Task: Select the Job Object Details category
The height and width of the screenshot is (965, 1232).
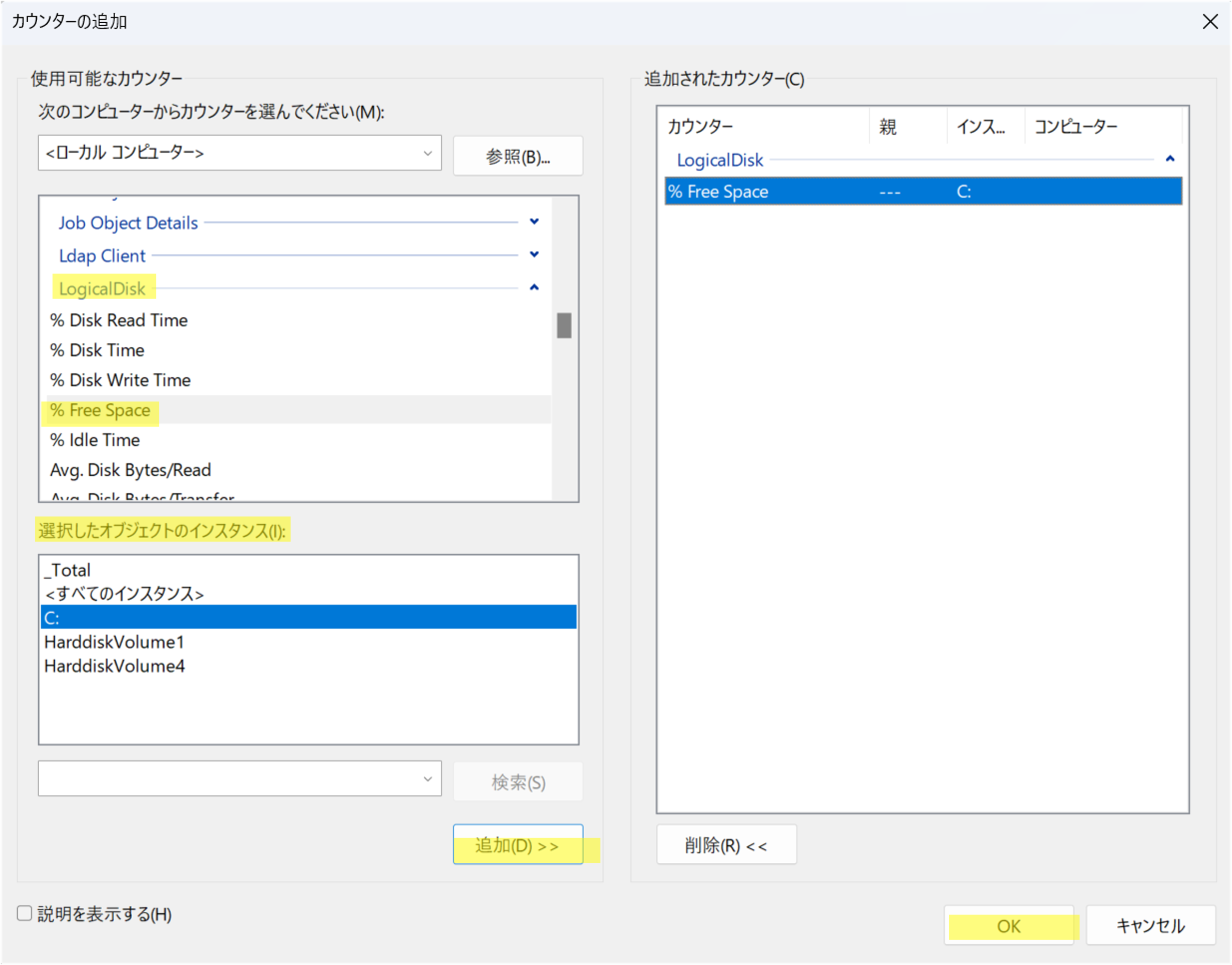Action: point(128,223)
